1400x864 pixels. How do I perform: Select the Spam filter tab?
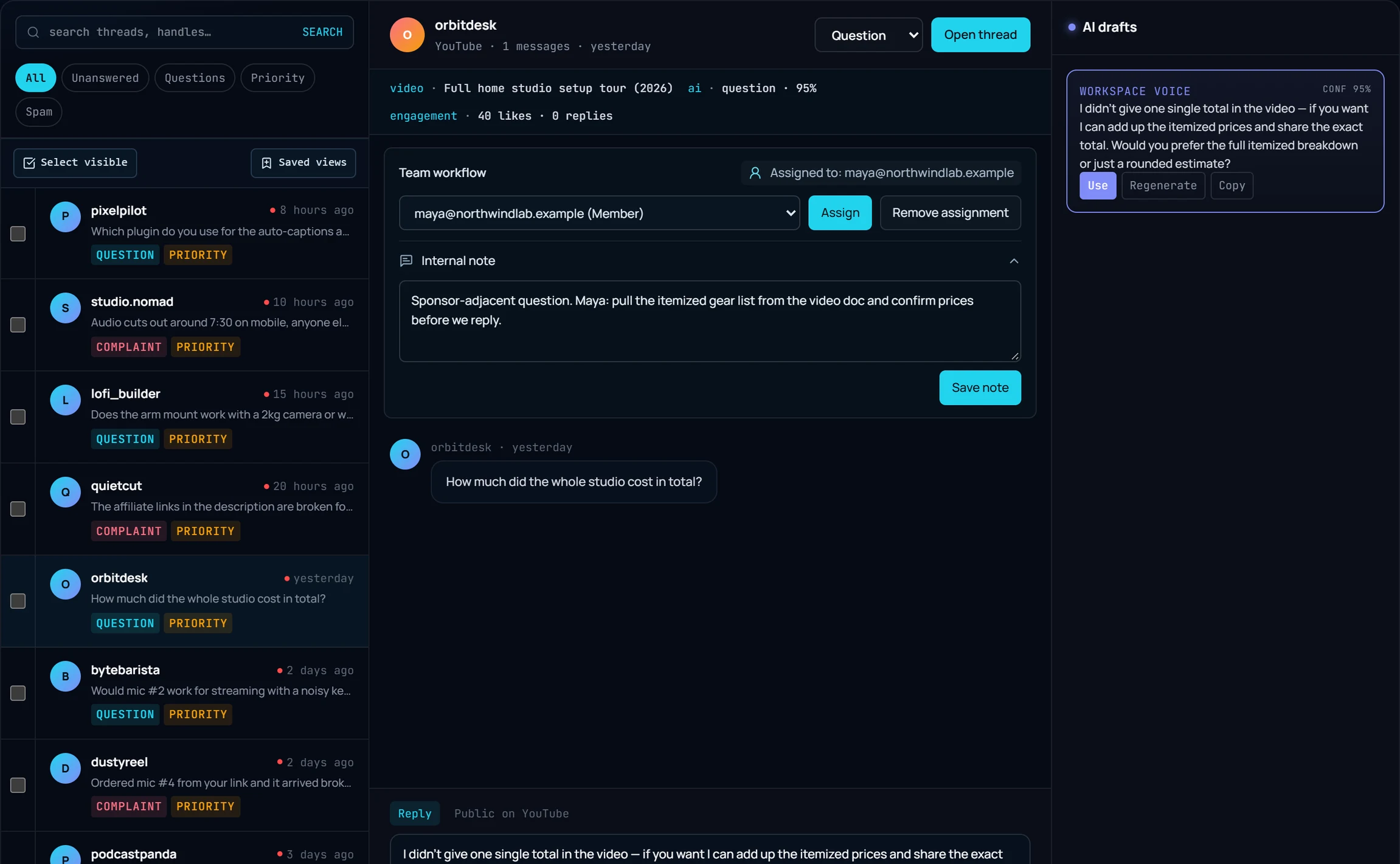(39, 112)
